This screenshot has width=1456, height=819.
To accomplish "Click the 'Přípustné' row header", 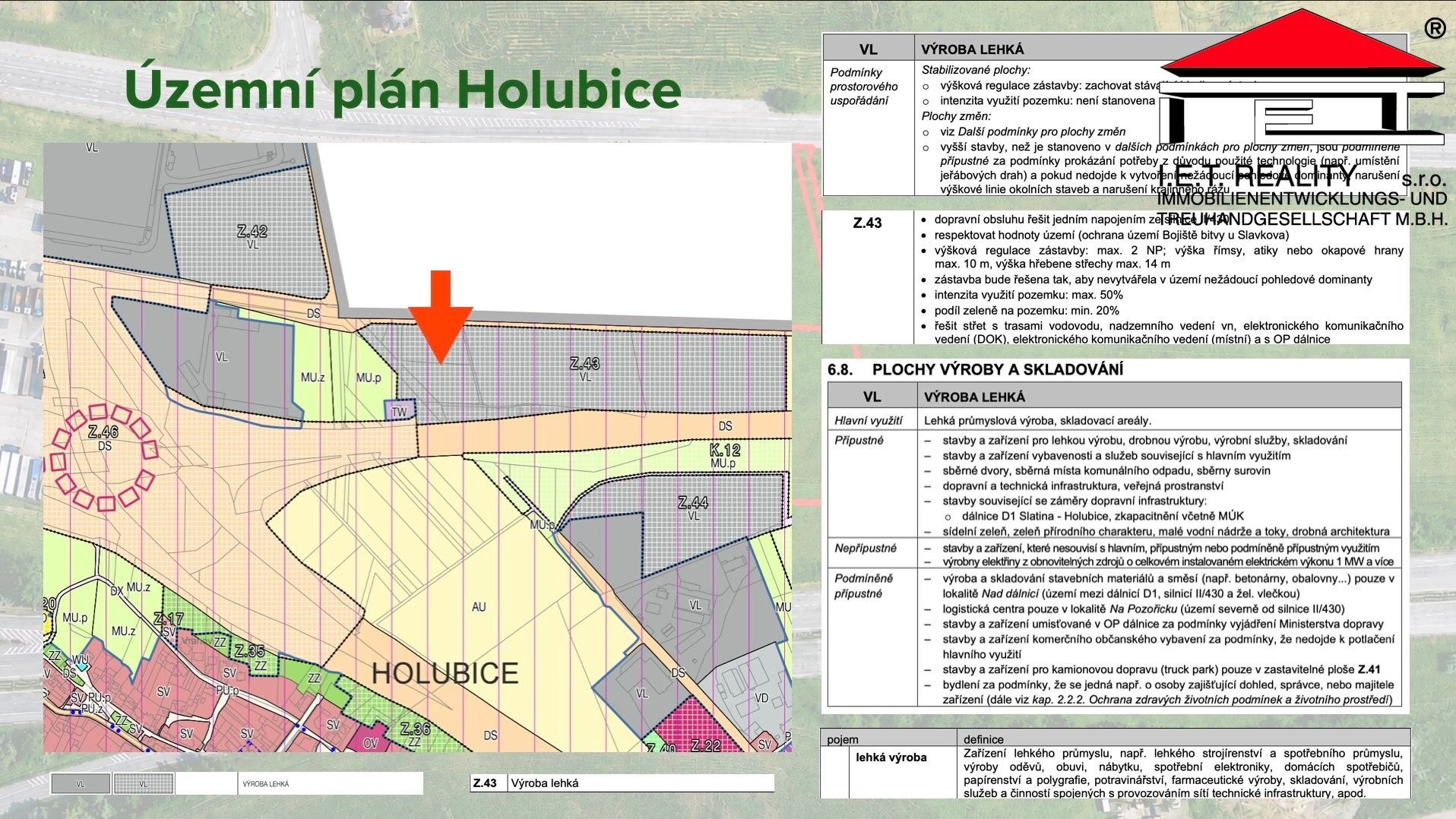I will (859, 441).
